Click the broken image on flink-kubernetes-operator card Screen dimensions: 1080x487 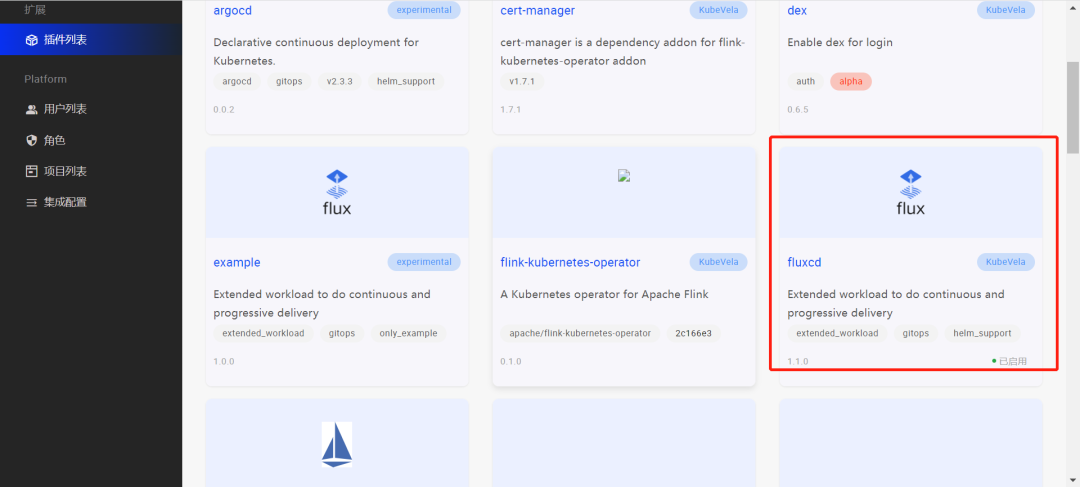tap(624, 176)
